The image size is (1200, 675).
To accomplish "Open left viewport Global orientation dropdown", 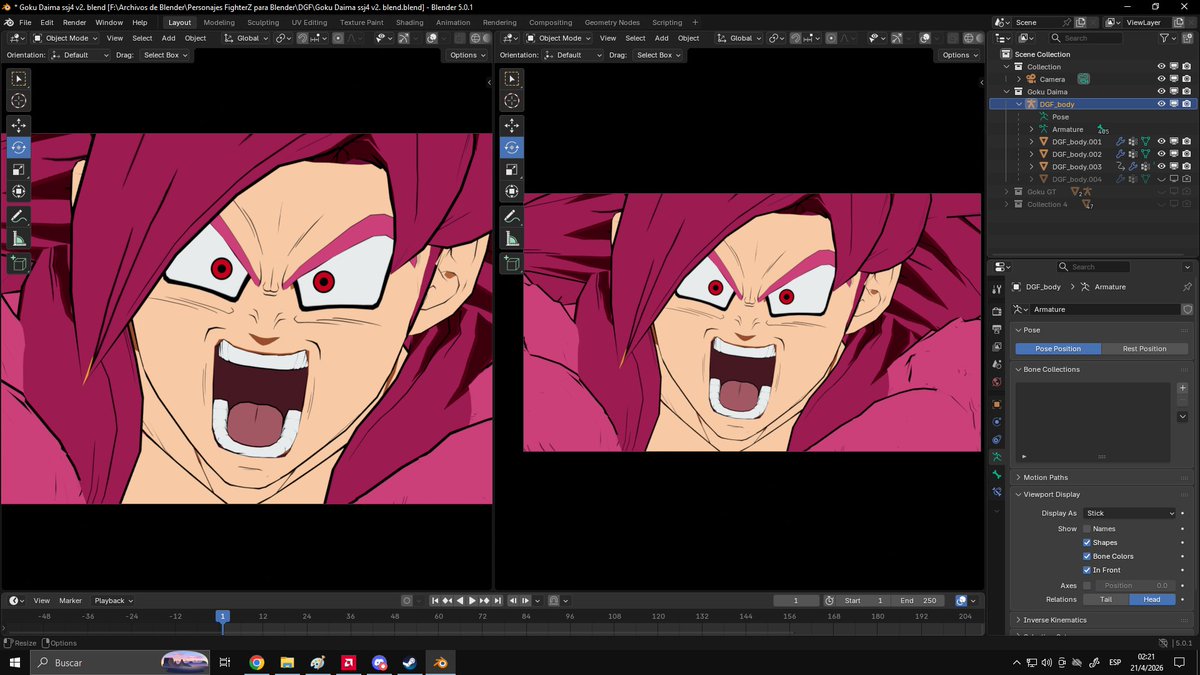I will coord(246,38).
